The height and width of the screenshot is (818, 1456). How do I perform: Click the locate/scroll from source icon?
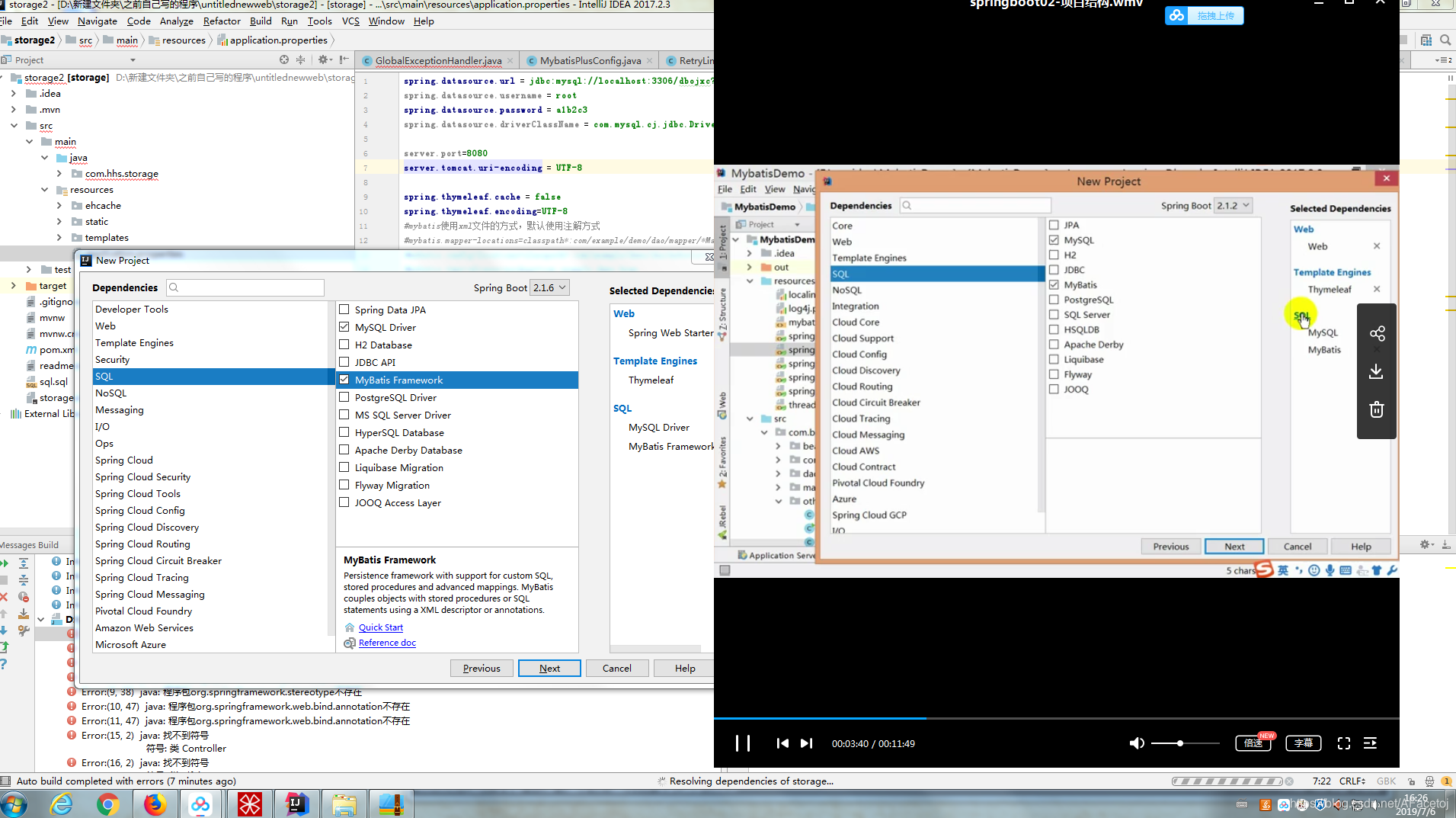point(284,59)
